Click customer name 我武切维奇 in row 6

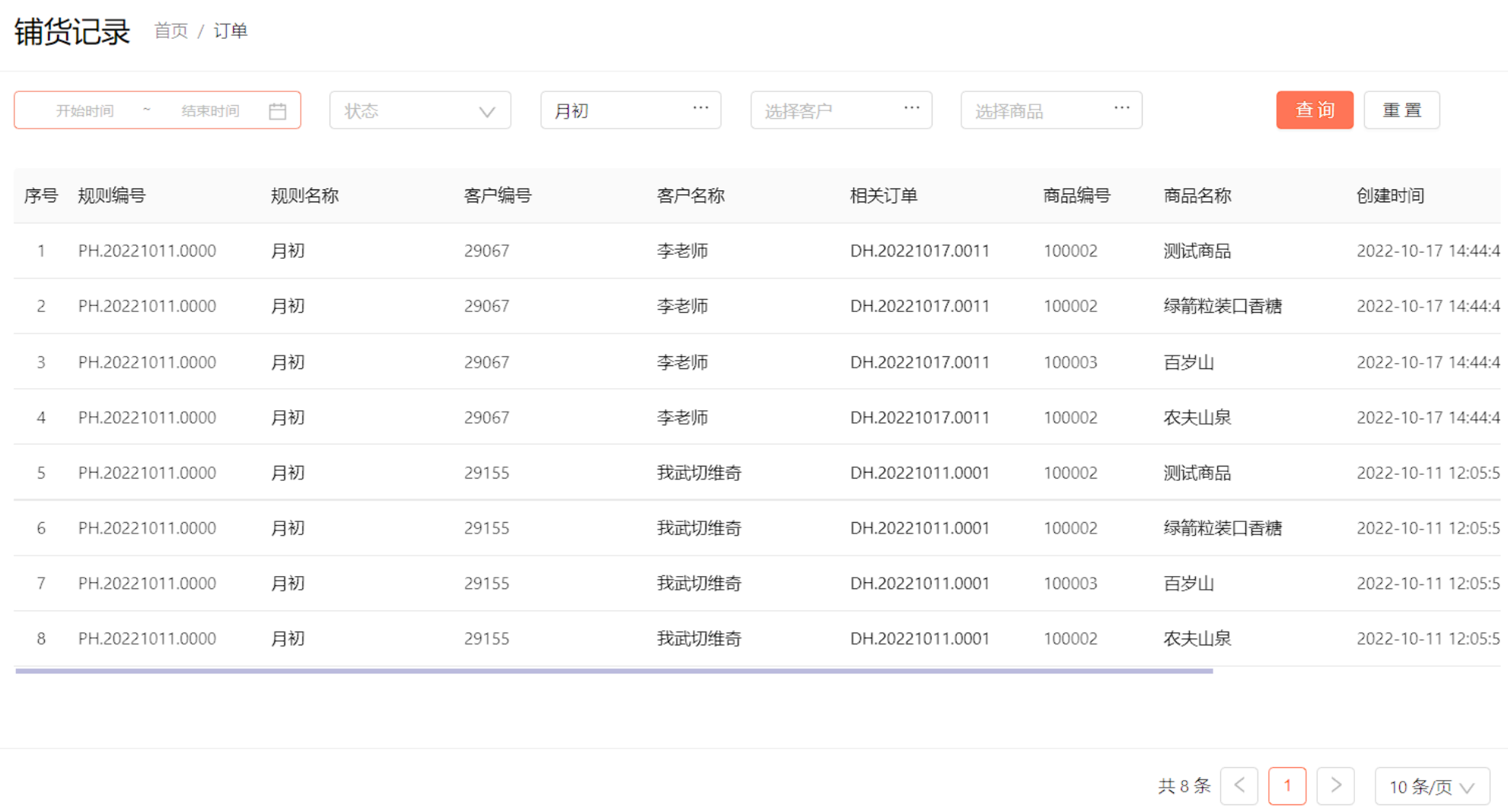[x=700, y=528]
